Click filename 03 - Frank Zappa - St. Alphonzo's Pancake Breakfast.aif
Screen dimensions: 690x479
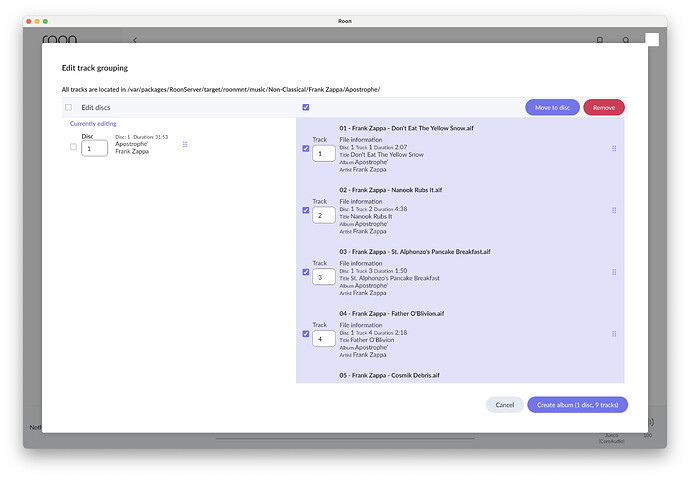(x=415, y=252)
